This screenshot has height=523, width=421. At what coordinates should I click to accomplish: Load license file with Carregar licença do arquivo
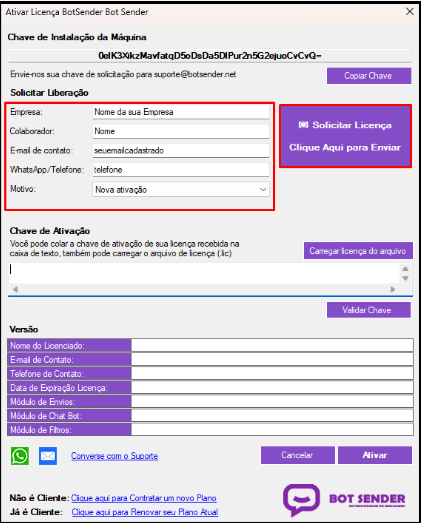click(x=358, y=250)
